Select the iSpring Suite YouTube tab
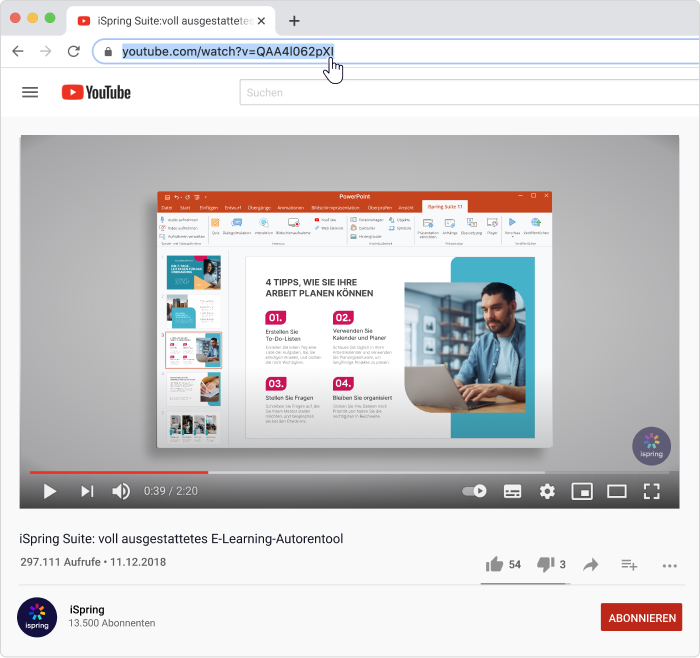The height and width of the screenshot is (658, 700). click(171, 21)
